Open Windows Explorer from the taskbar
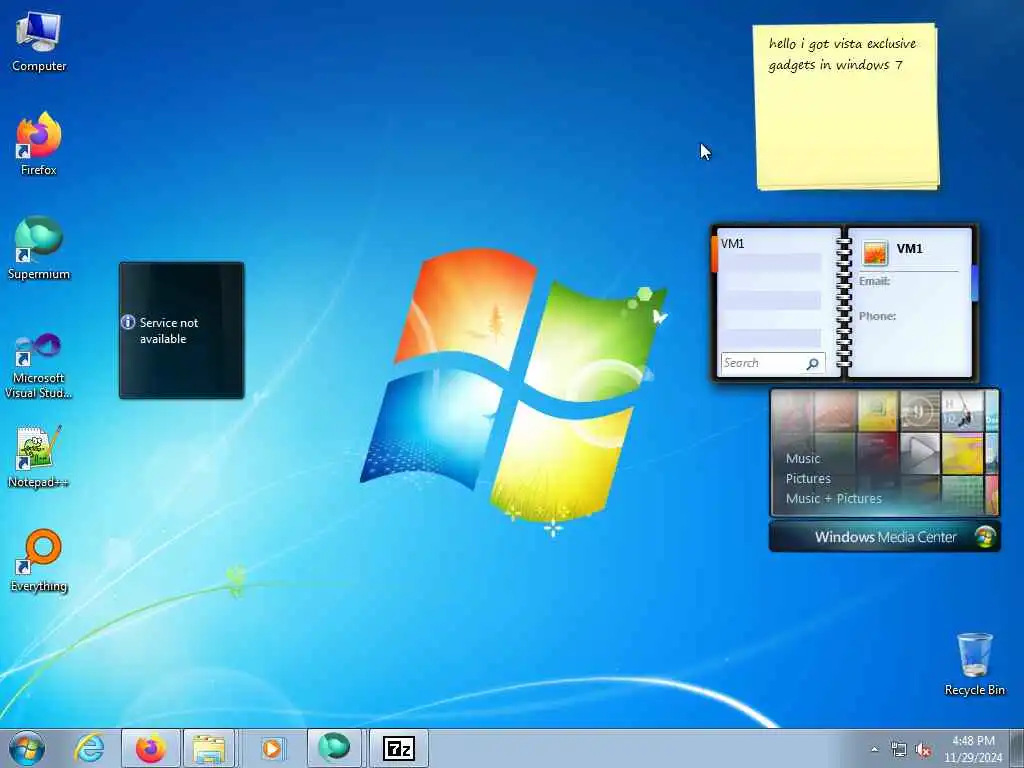This screenshot has height=768, width=1024. click(209, 748)
